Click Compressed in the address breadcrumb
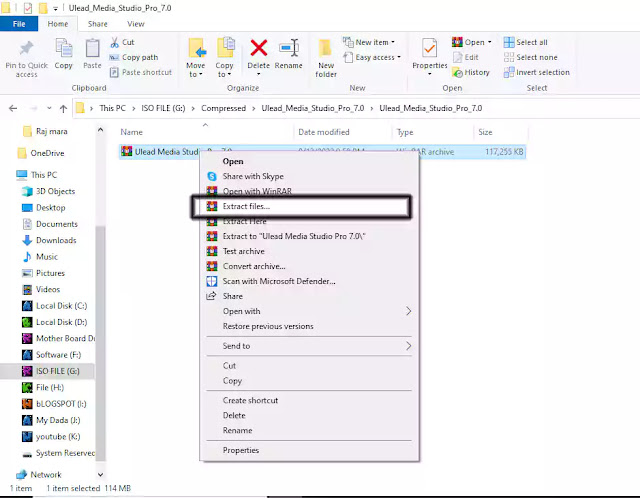 pos(223,108)
